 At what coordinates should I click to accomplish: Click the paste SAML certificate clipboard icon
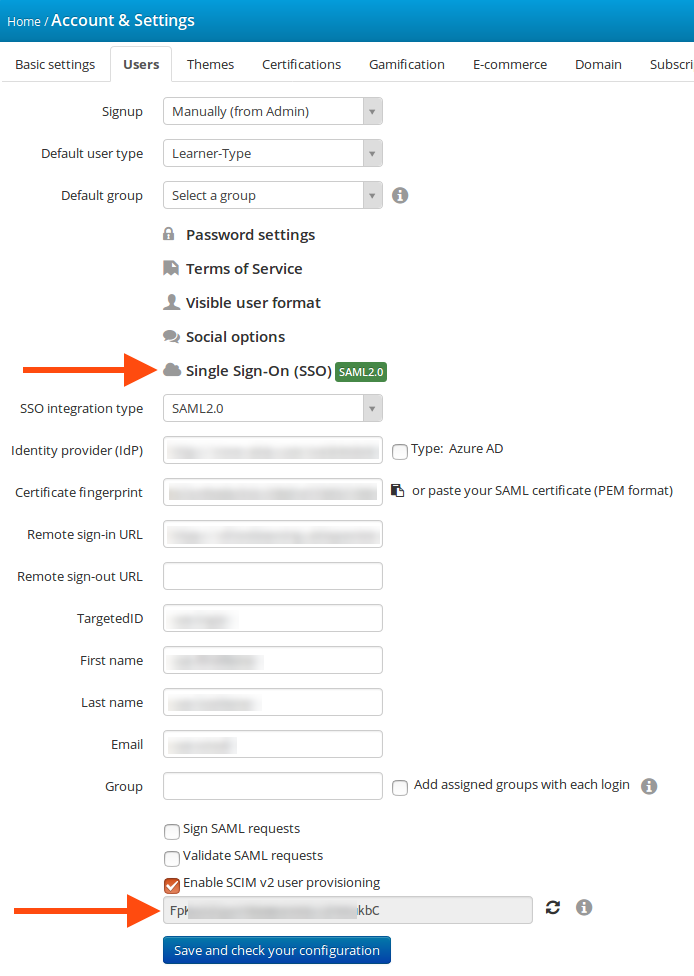point(397,490)
